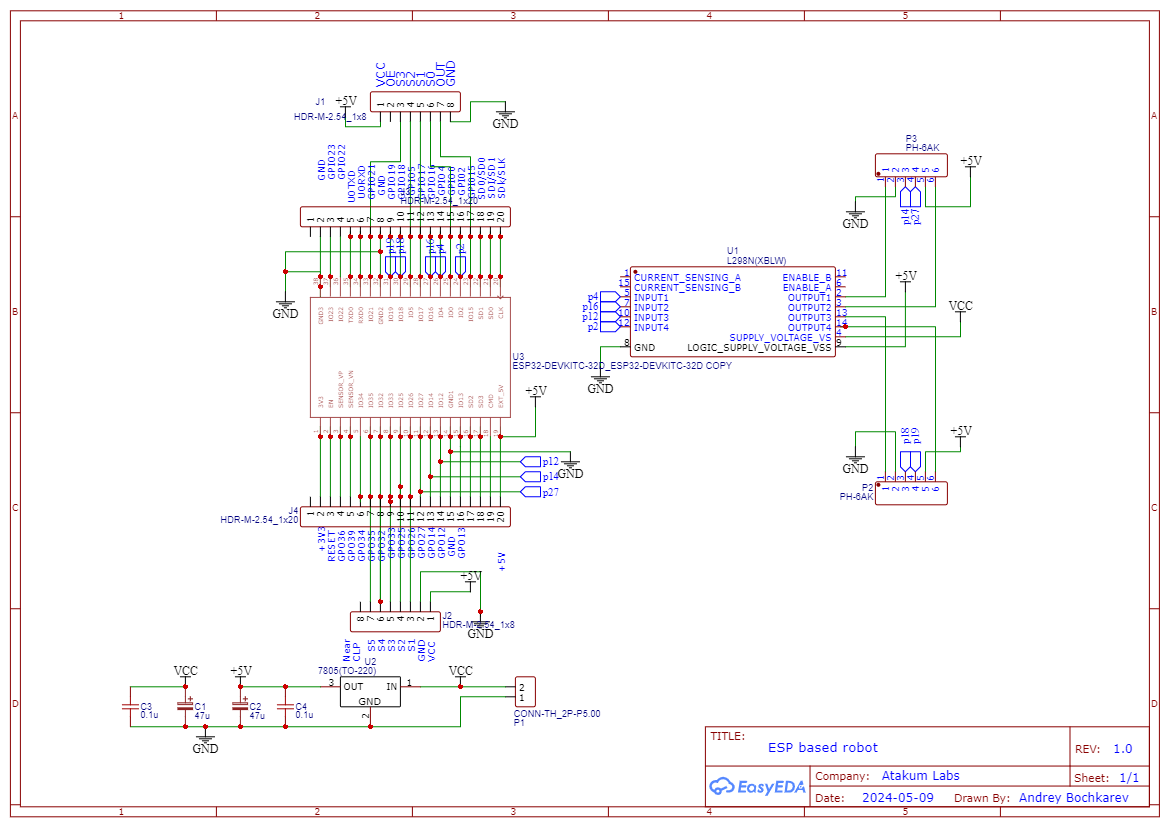Select the L298N(XBLW) part label of U1
The image size is (1169, 827).
(756, 261)
